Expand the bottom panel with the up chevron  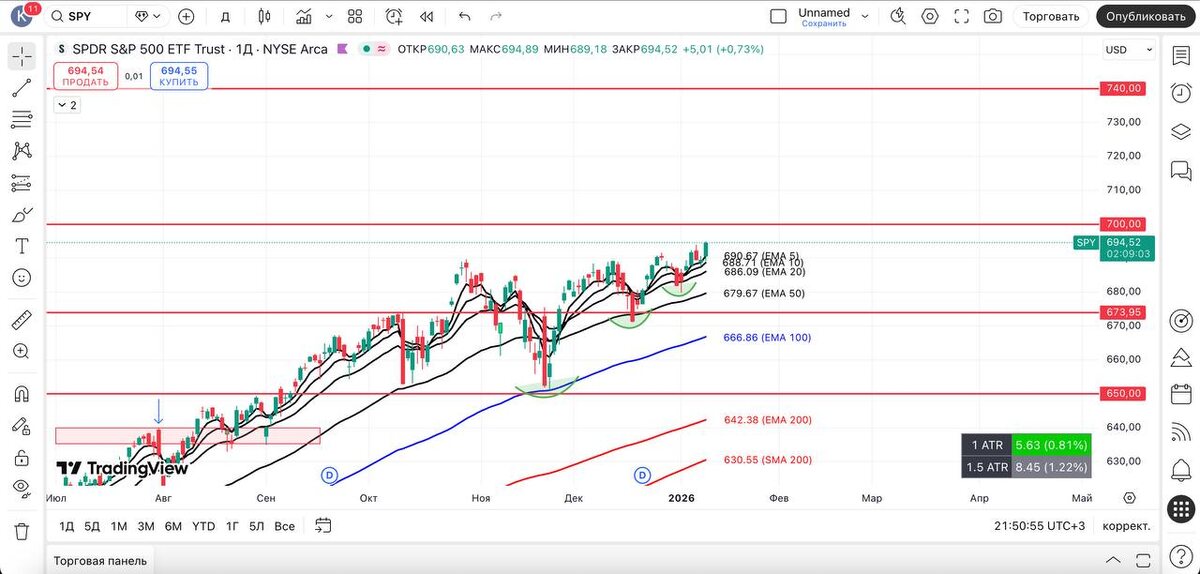(1113, 560)
